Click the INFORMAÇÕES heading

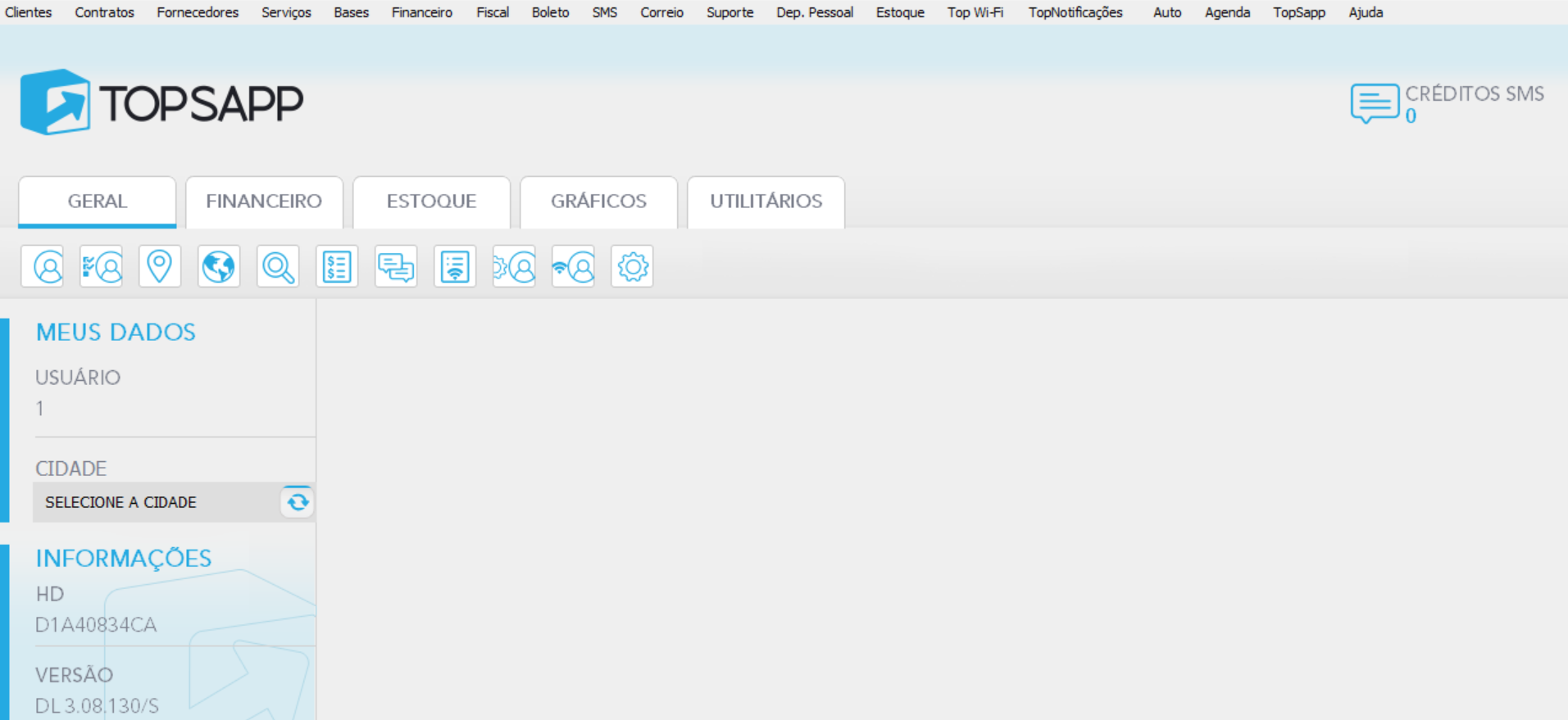click(124, 558)
